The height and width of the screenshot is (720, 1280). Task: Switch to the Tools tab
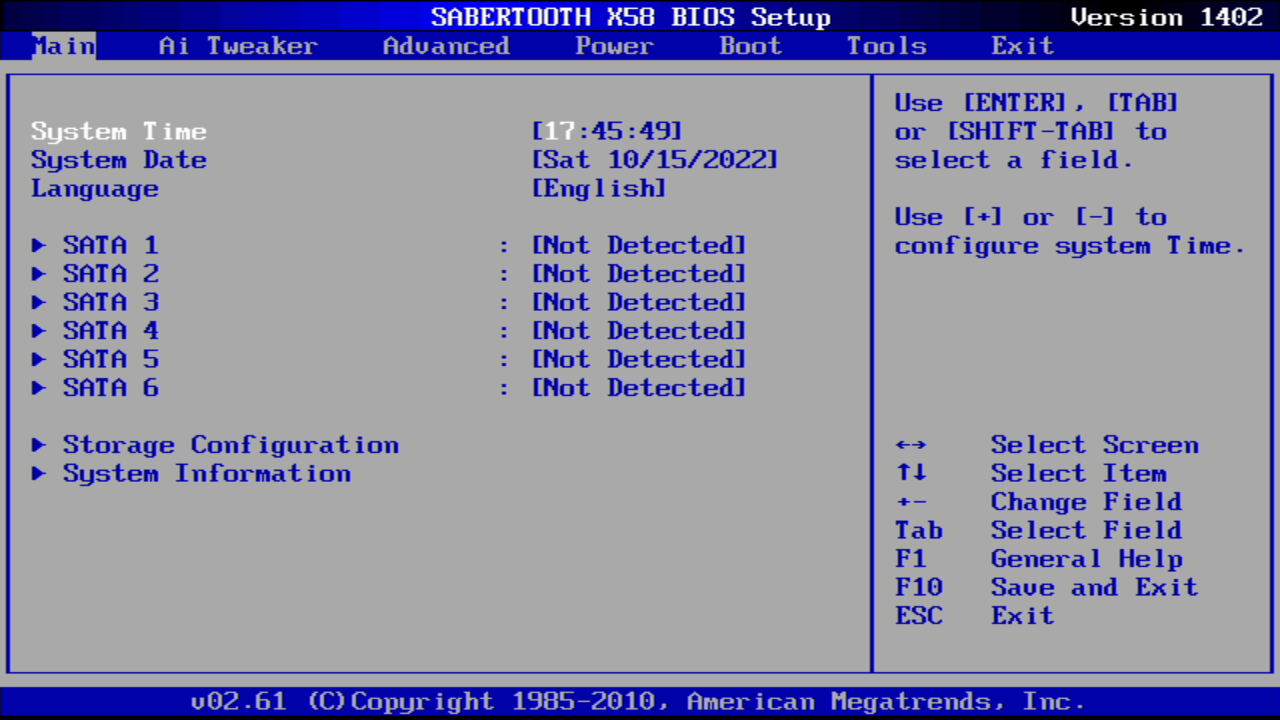point(886,46)
